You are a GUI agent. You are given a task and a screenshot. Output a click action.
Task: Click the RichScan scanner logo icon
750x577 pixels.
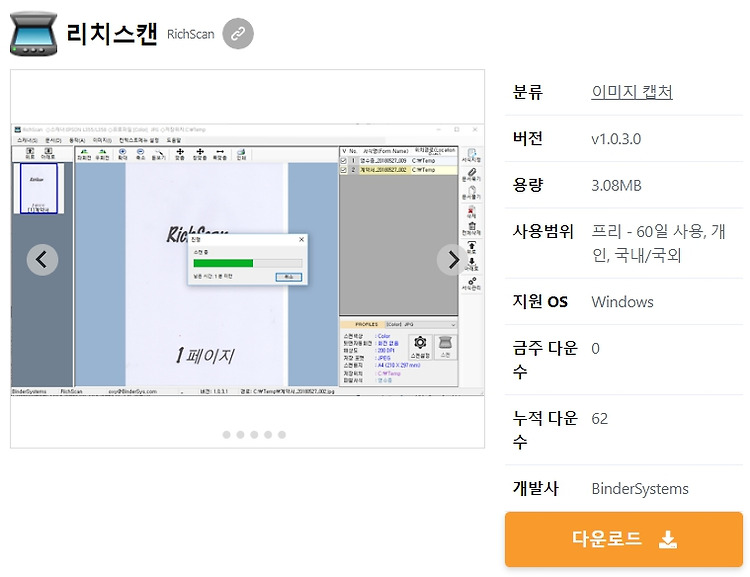33,33
